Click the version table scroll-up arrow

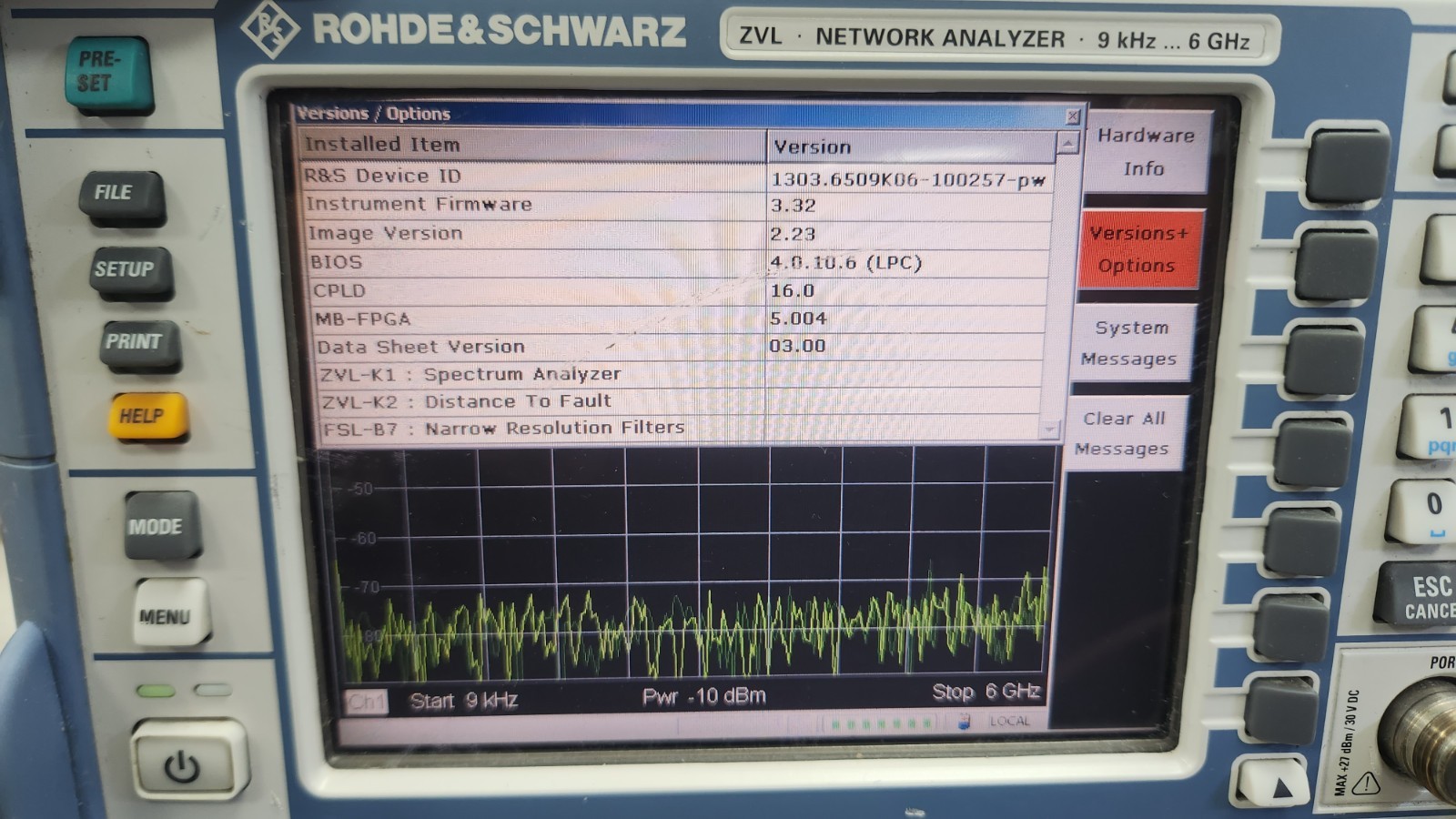pos(1067,143)
